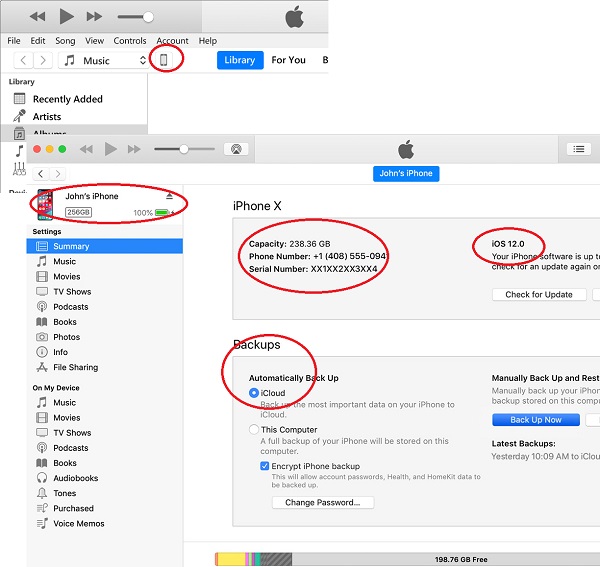The width and height of the screenshot is (600, 567).
Task: Open the Song menu
Action: click(65, 41)
